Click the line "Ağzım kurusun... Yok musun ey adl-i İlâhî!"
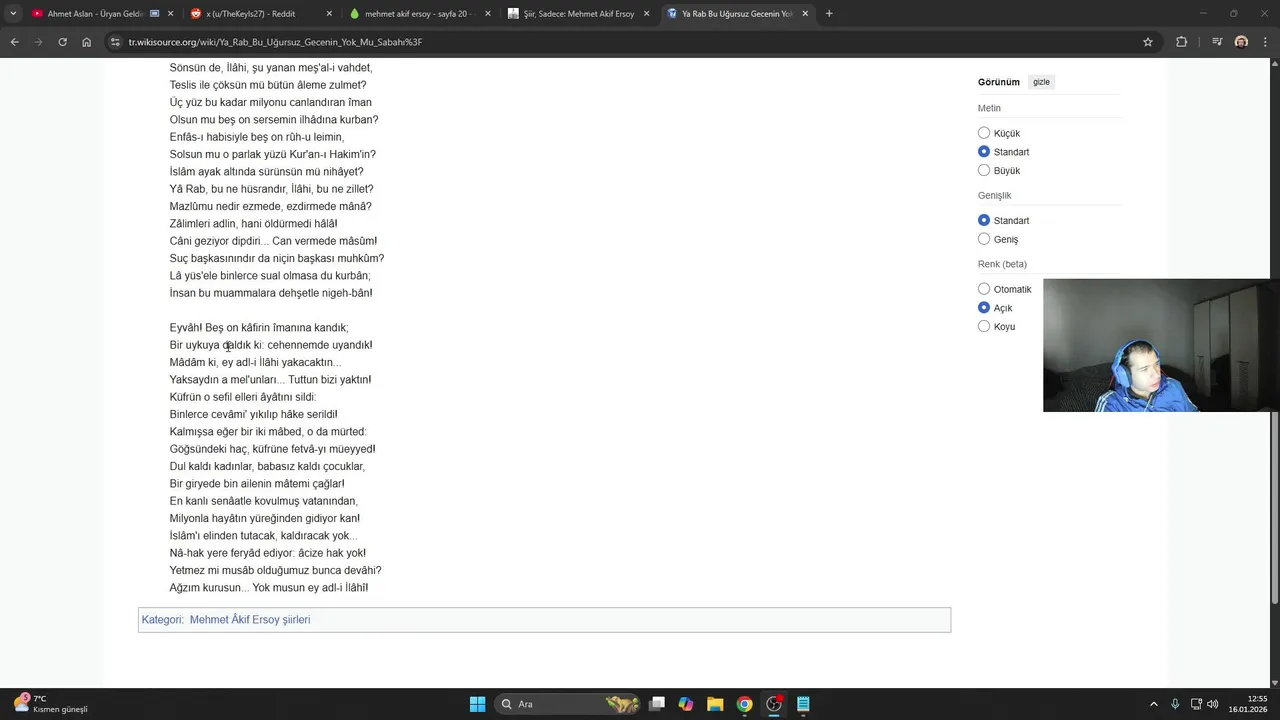 pos(269,588)
